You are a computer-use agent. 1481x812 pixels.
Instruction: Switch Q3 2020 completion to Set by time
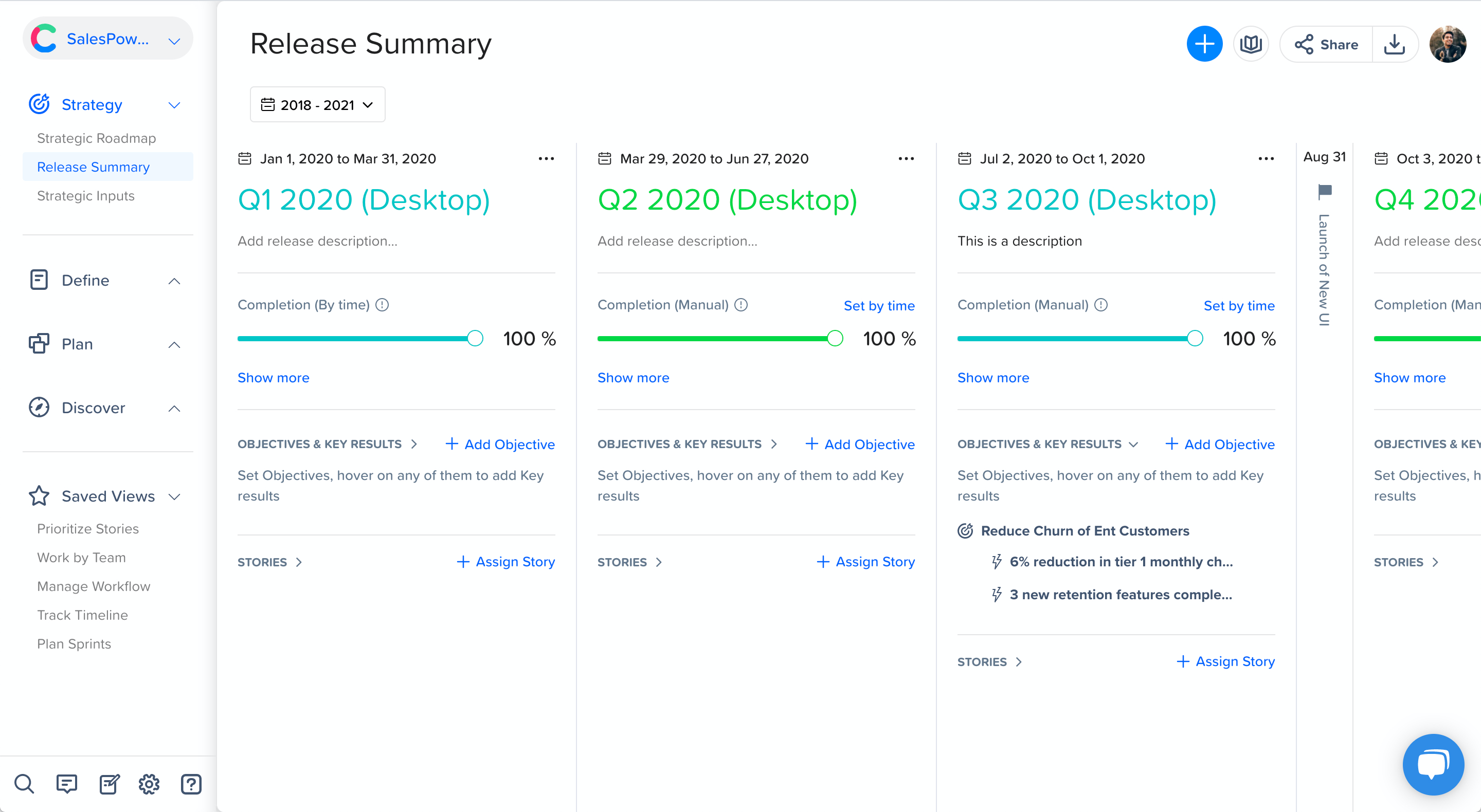[x=1238, y=306]
